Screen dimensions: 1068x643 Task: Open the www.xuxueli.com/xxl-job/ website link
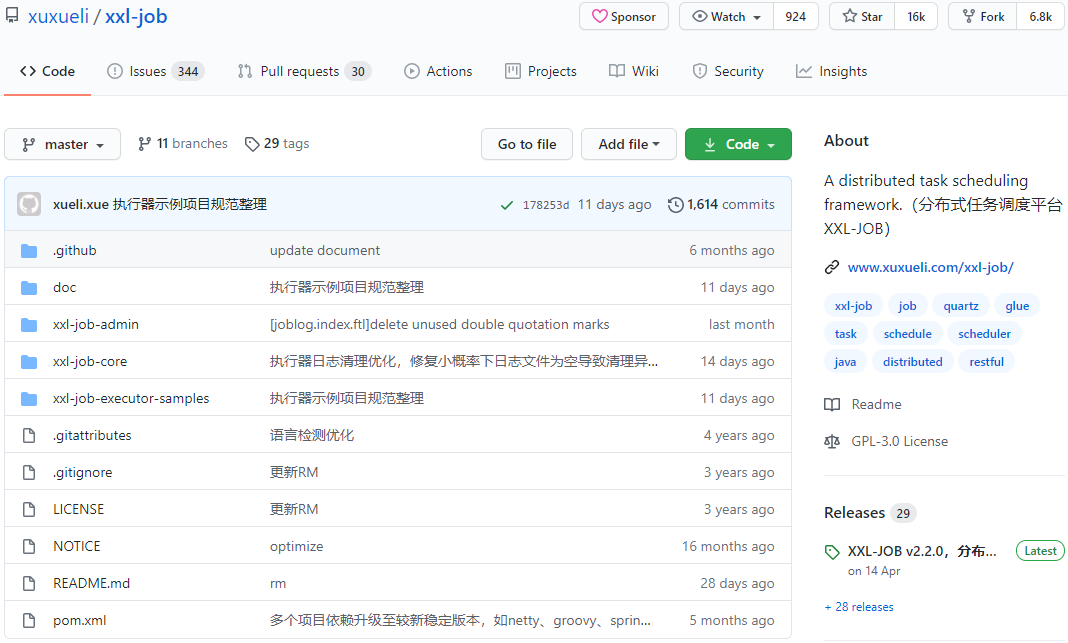930,267
